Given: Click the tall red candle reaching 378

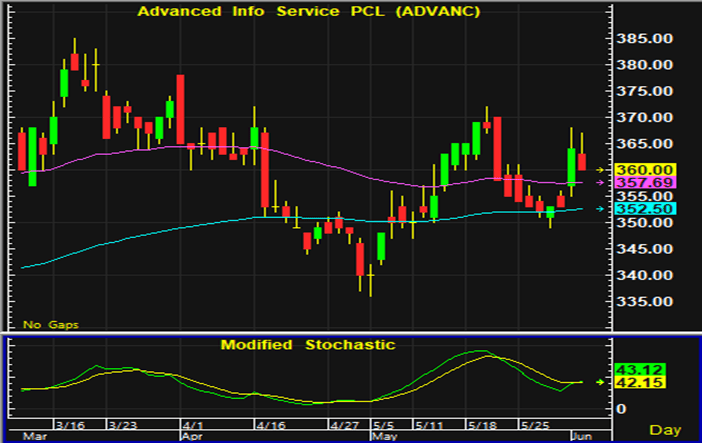Looking at the screenshot, I should [x=180, y=109].
